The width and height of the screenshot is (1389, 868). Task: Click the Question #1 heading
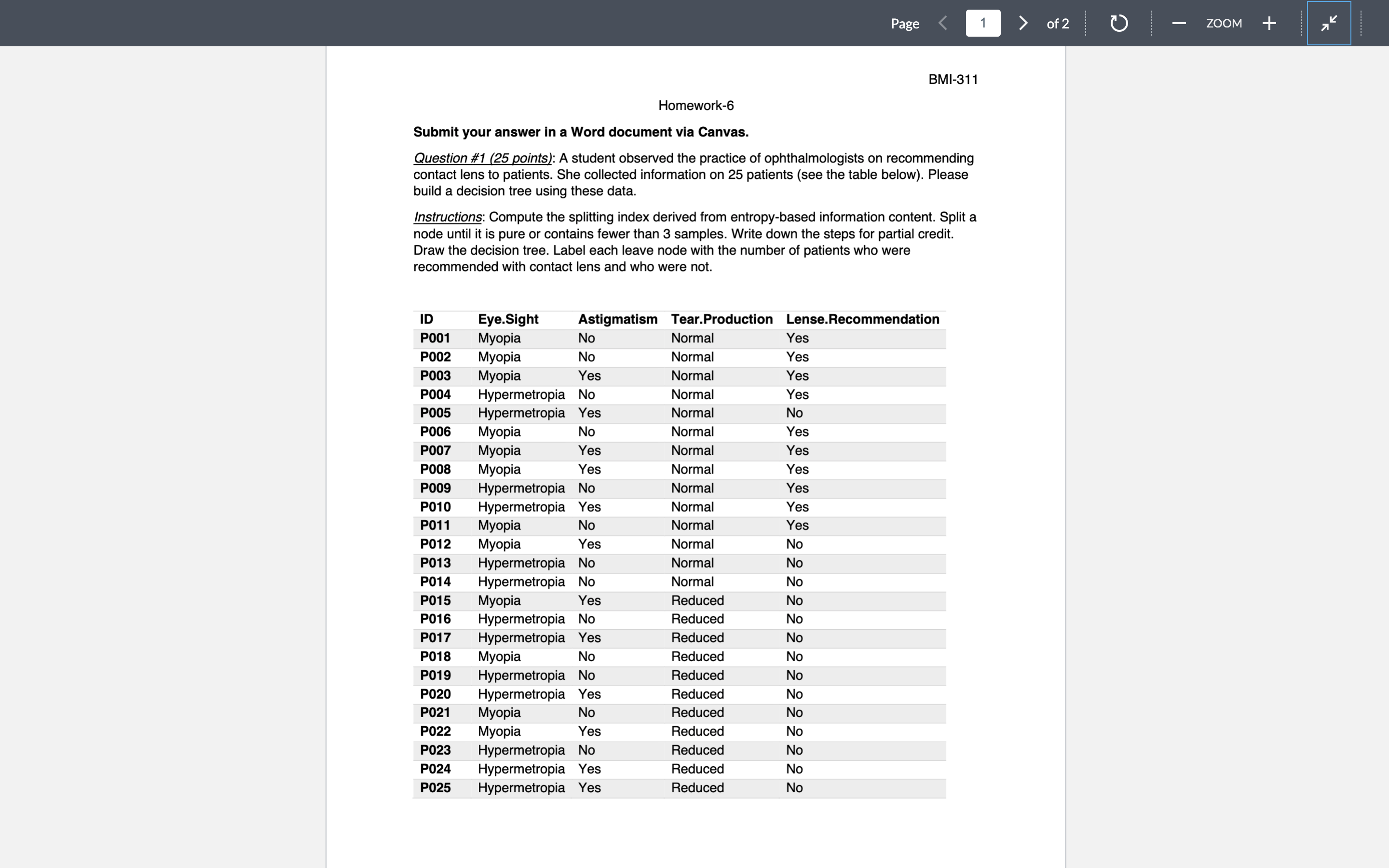(483, 158)
